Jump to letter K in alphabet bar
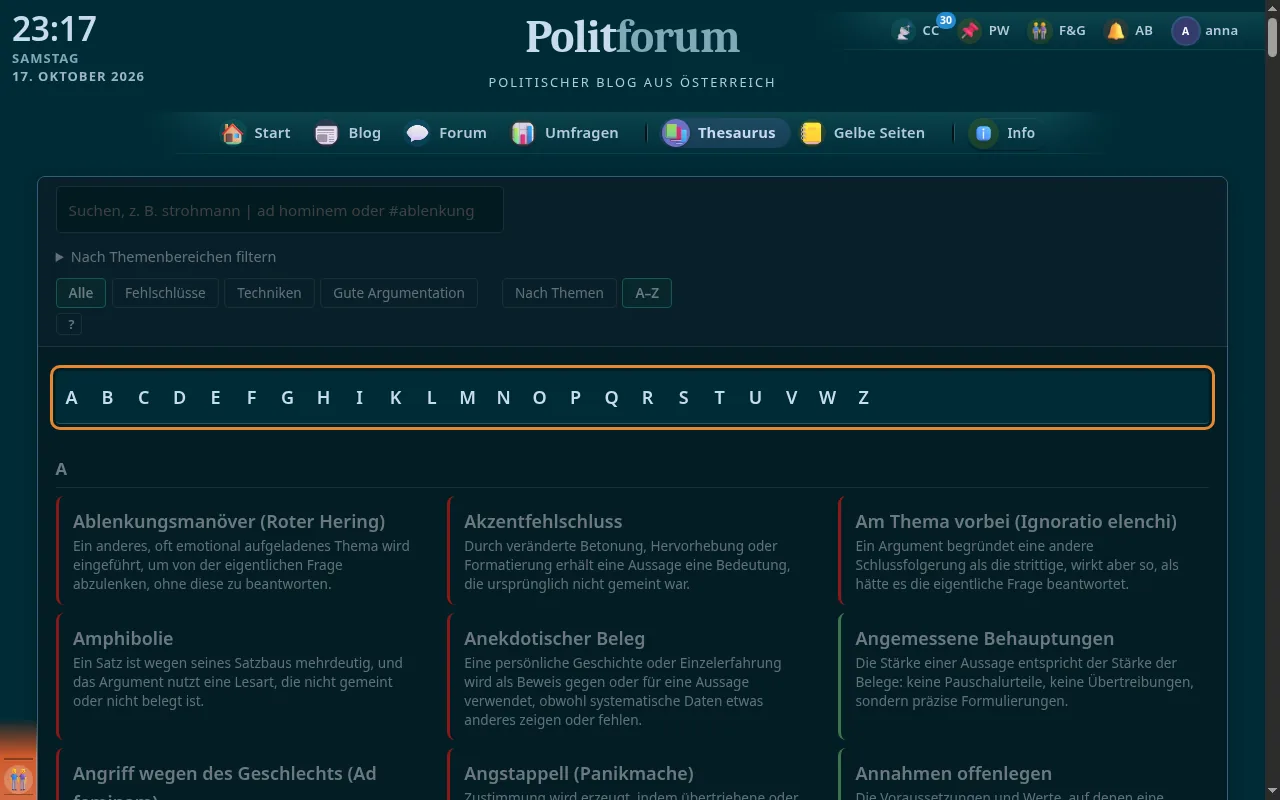This screenshot has height=800, width=1280. (x=395, y=398)
